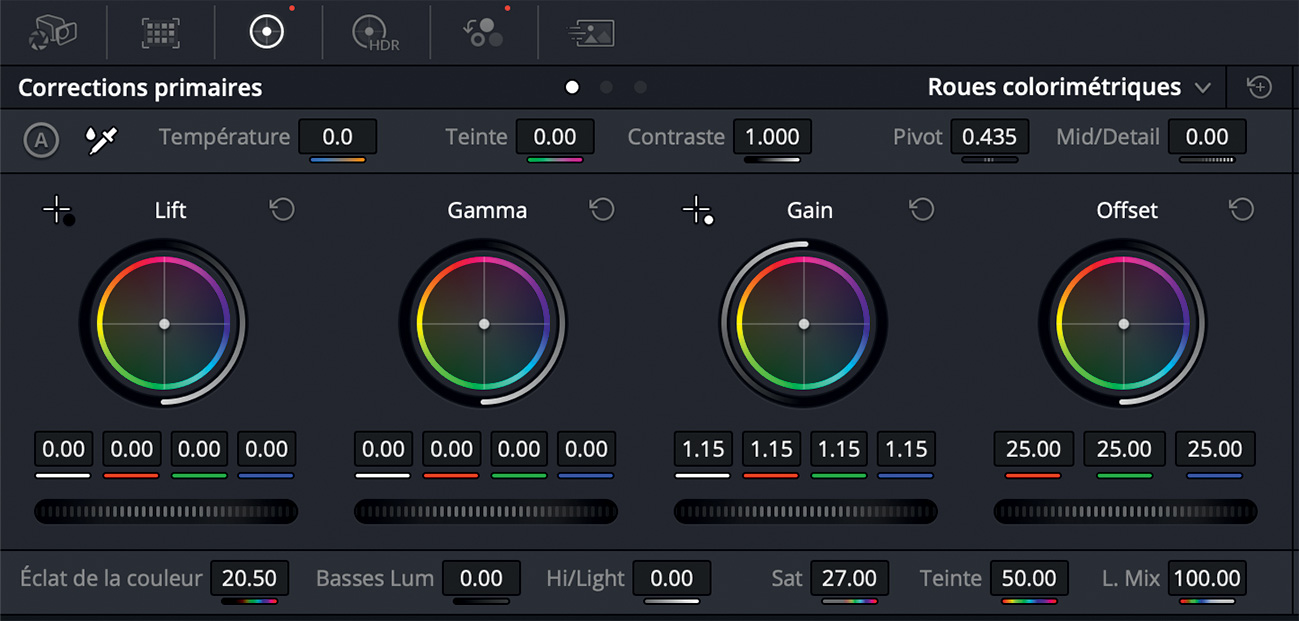Click the Lift master wheel slider
This screenshot has height=621, width=1299.
point(166,511)
